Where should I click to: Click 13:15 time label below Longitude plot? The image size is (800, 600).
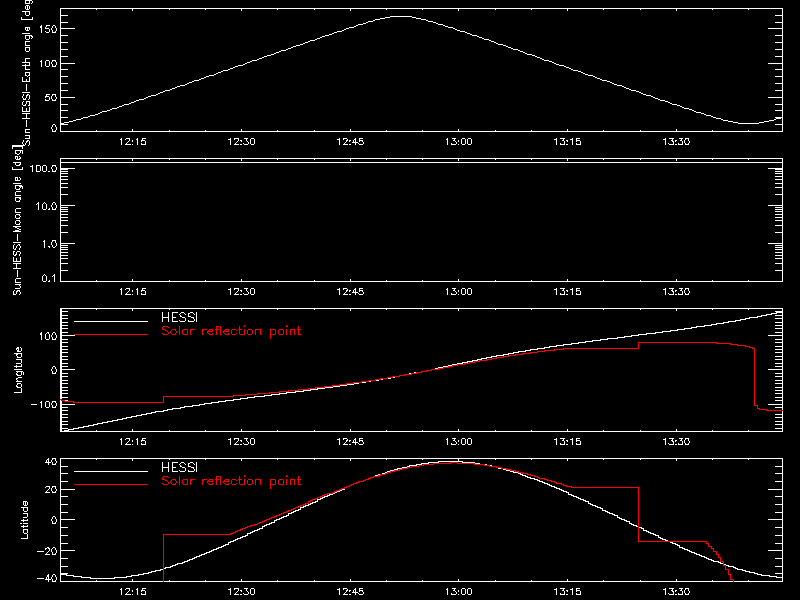point(567,442)
